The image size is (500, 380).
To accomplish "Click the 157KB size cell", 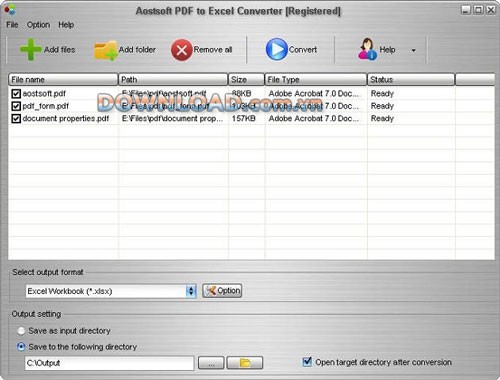I will pos(244,118).
